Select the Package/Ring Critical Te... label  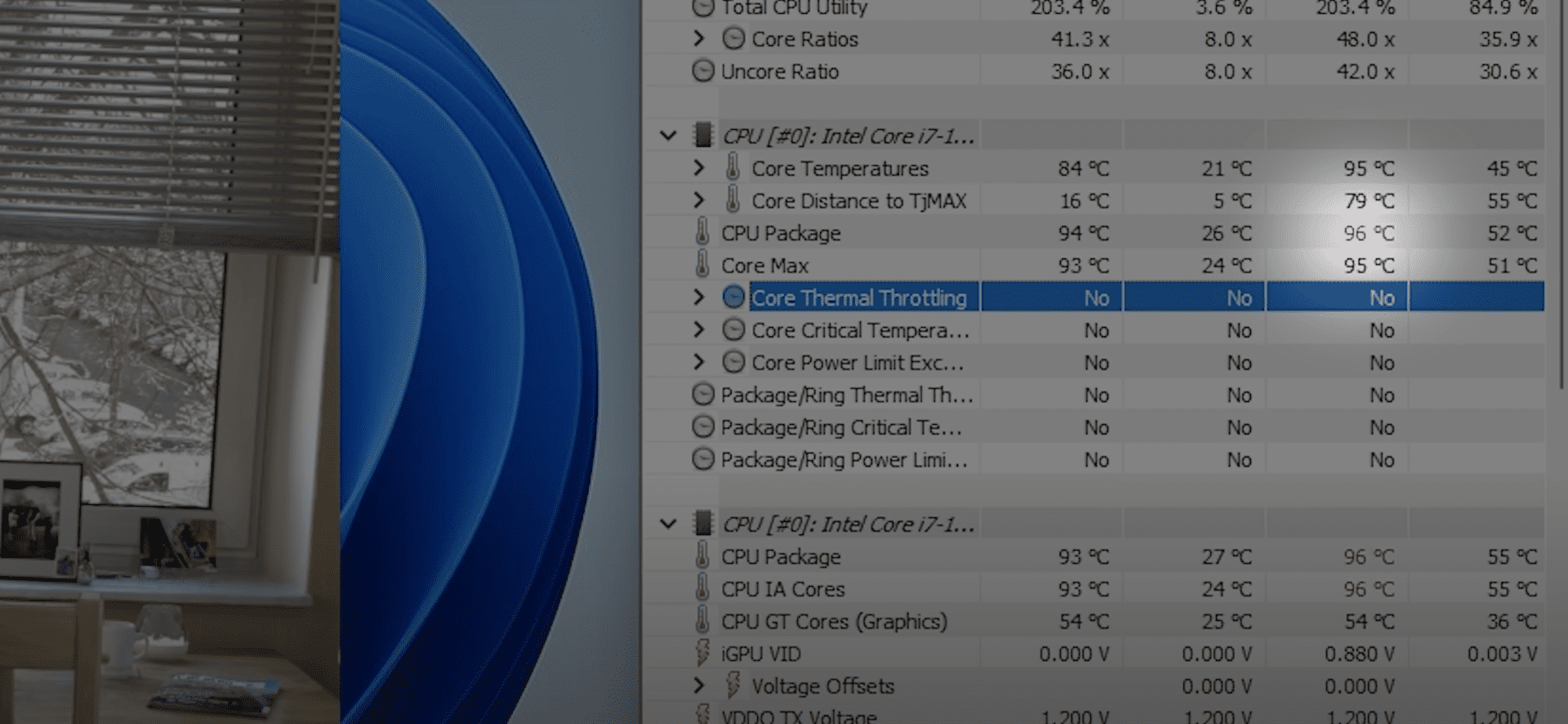point(841,427)
